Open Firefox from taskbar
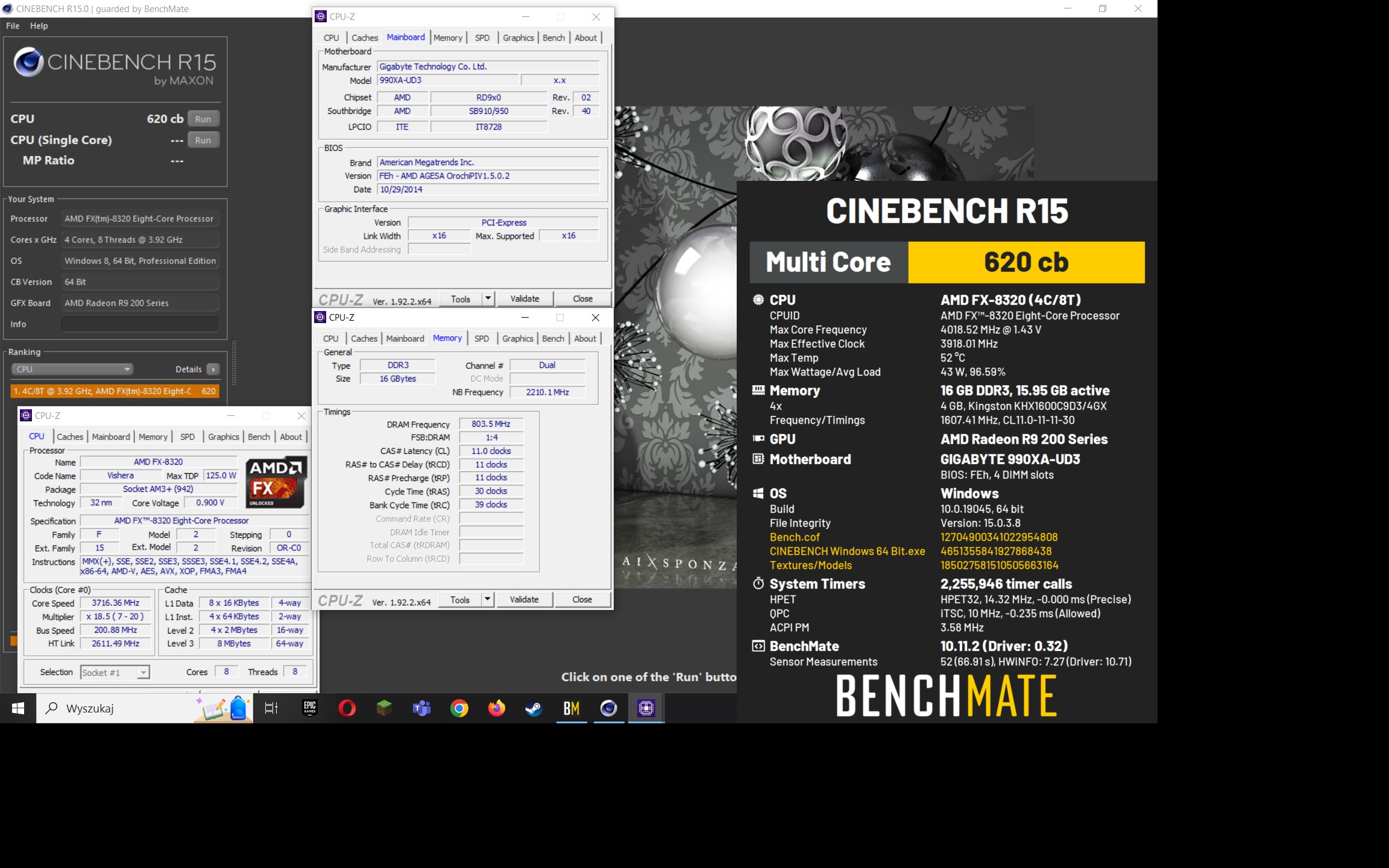 click(497, 708)
